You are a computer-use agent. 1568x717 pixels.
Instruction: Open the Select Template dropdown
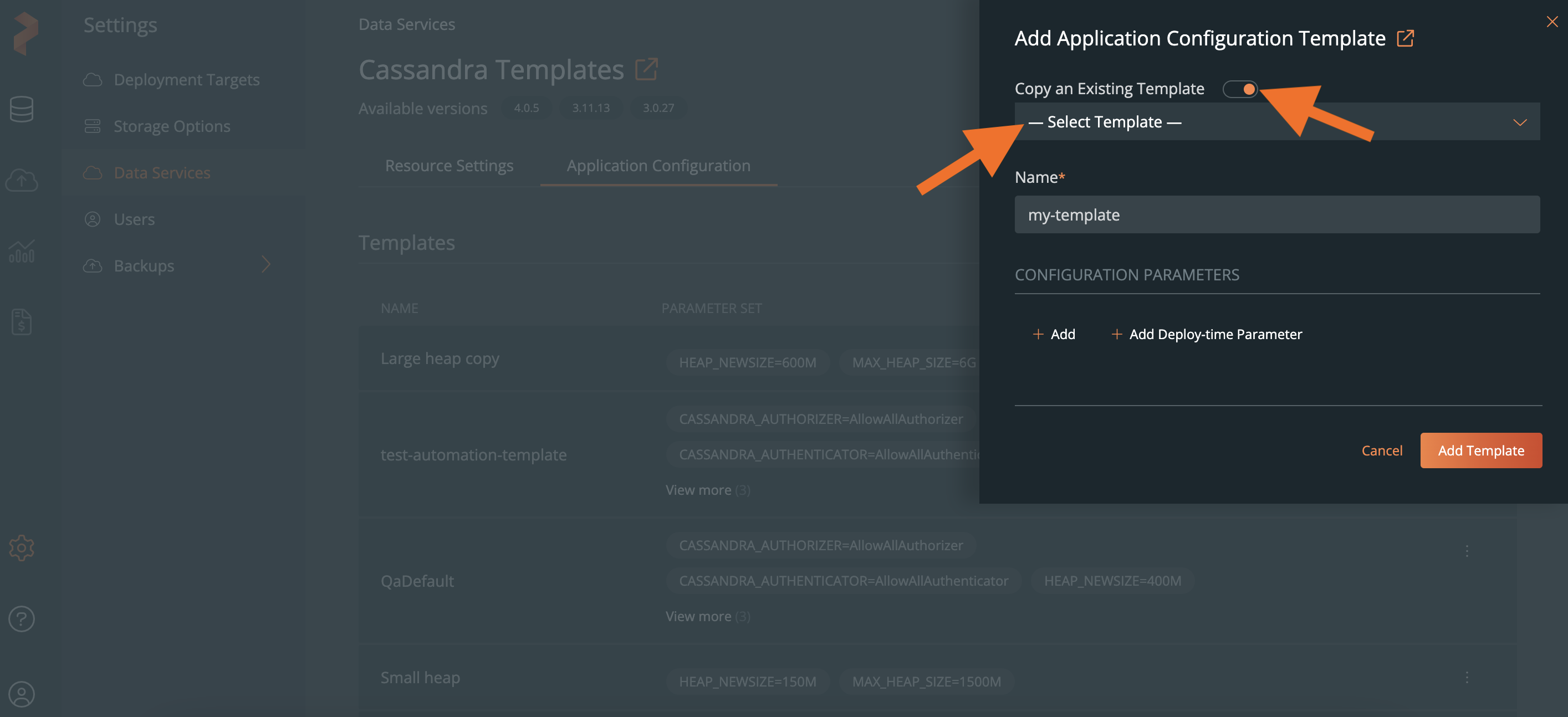[x=1277, y=122]
